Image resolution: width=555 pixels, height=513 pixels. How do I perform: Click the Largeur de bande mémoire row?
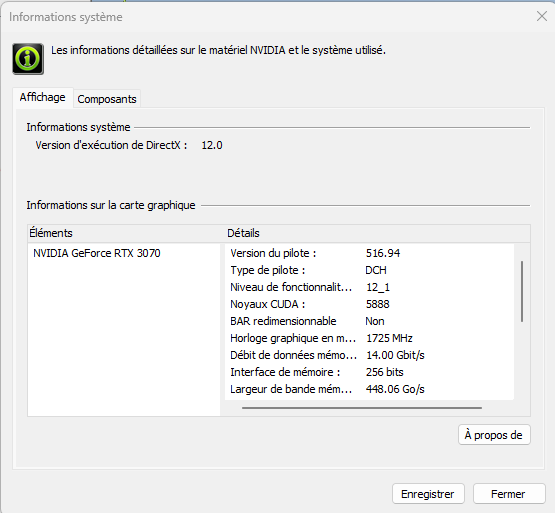369,389
